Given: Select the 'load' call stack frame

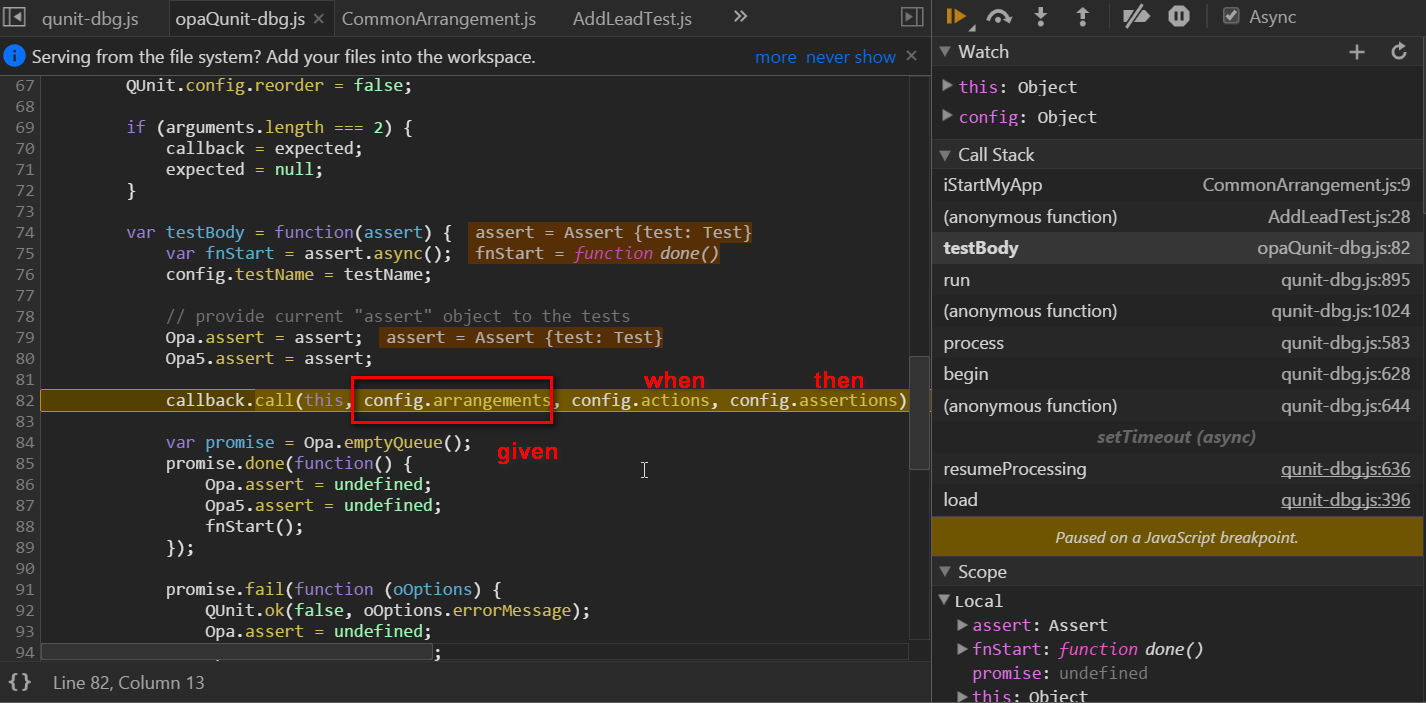Looking at the screenshot, I should tap(1178, 500).
